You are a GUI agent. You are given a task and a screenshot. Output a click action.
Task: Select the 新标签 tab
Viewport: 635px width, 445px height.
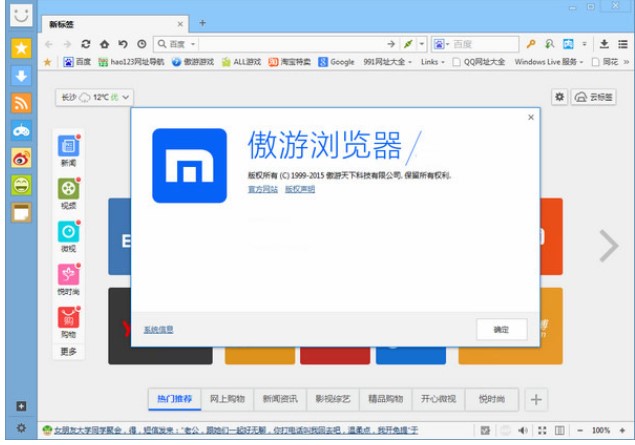click(113, 24)
